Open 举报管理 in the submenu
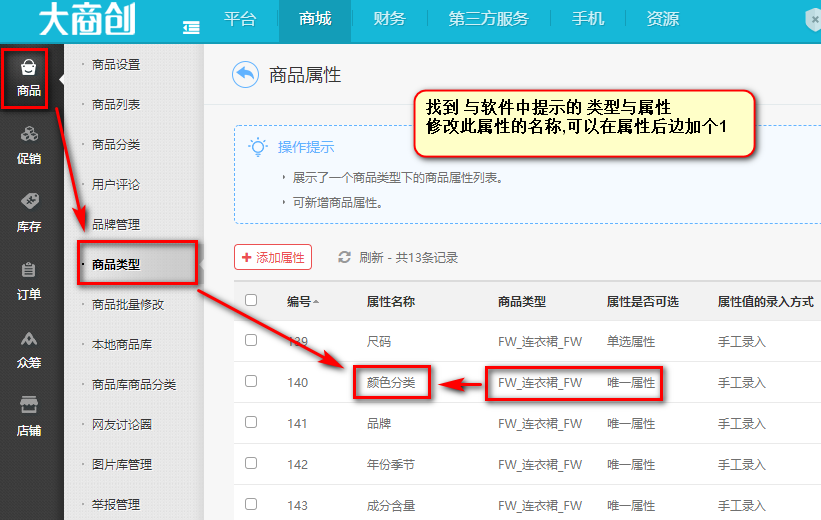The image size is (821, 520). pyautogui.click(x=116, y=504)
